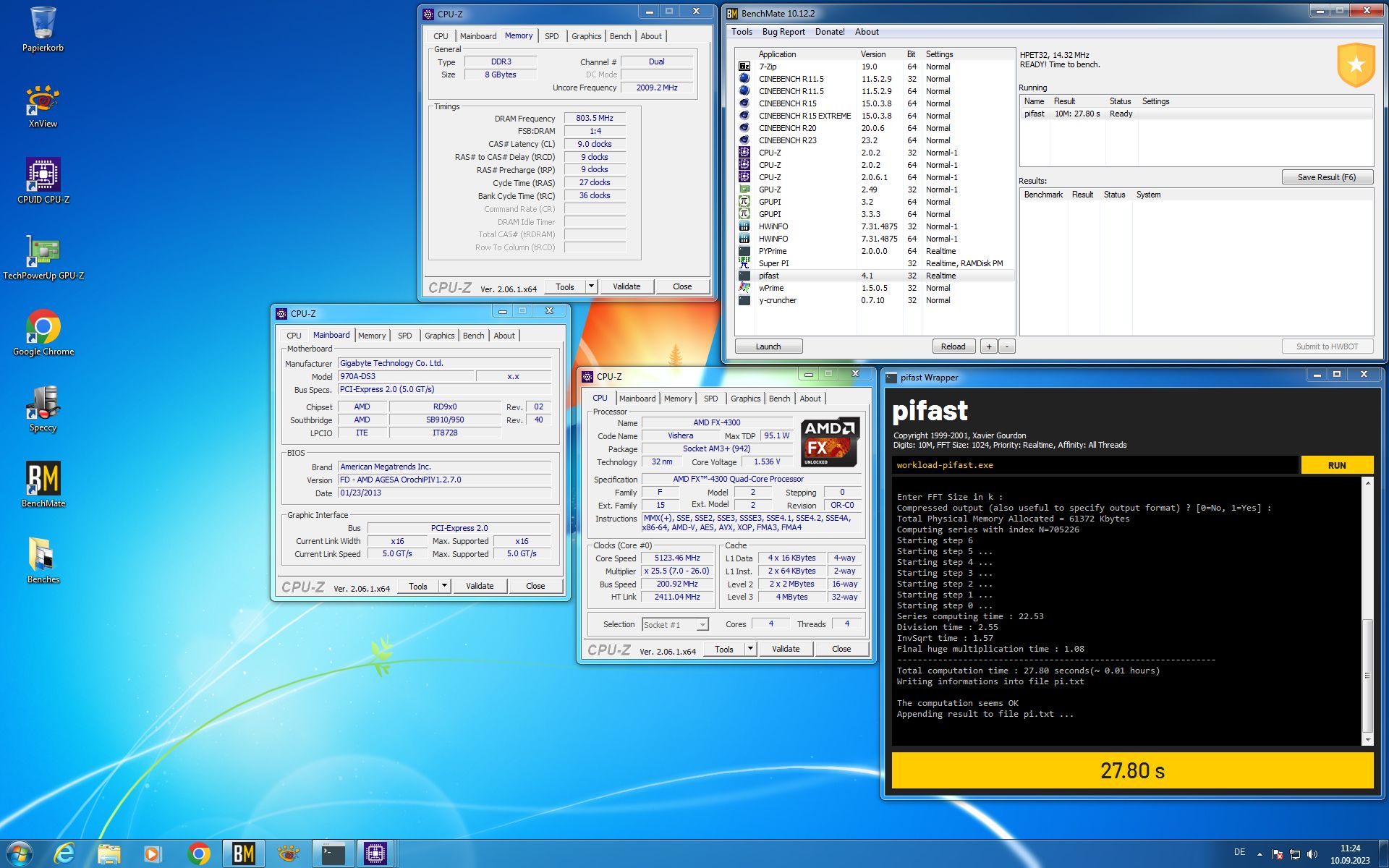Click Submit to HWBOT button
Viewport: 1389px width, 868px height.
coord(1327,346)
